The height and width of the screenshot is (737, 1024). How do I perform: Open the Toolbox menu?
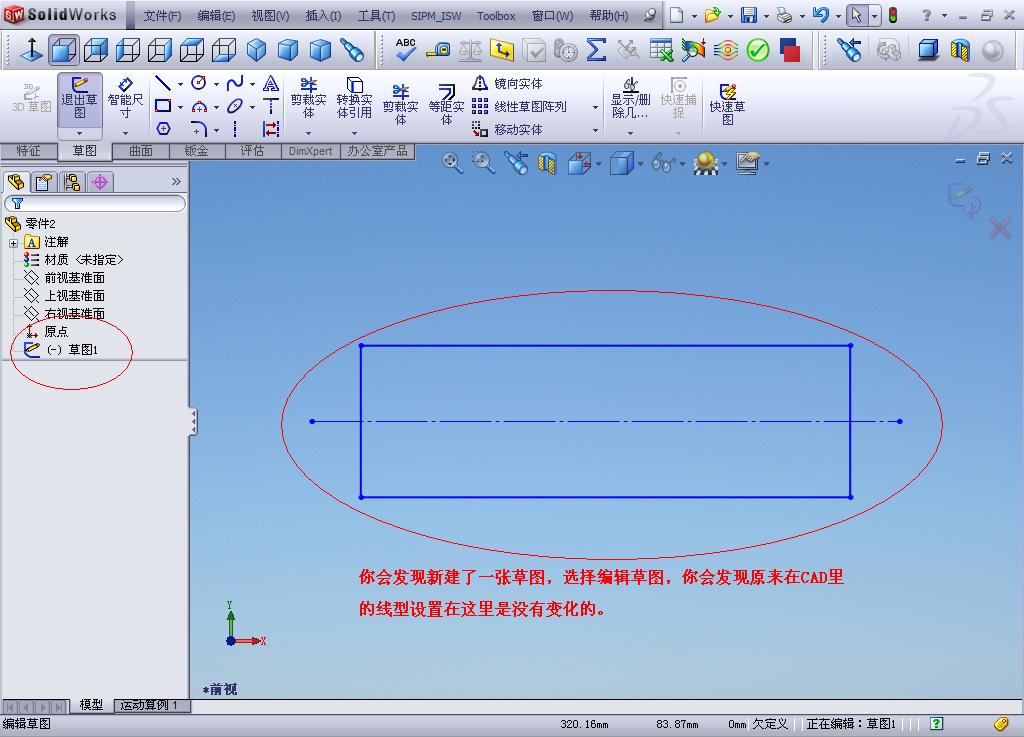pos(496,16)
